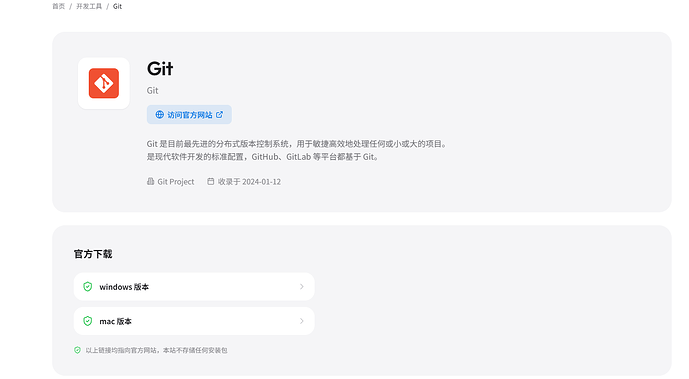This screenshot has height=379, width=689.
Task: Click the publisher icon next to Git Project
Action: click(x=150, y=181)
